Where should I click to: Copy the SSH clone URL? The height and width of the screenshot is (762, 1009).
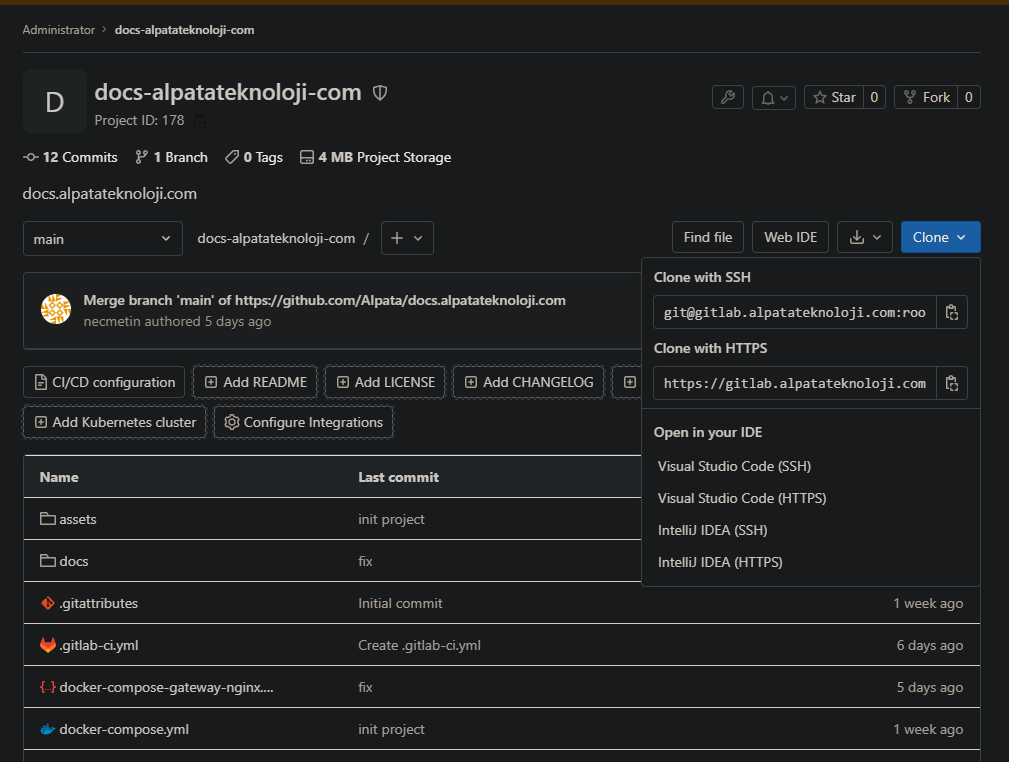952,312
